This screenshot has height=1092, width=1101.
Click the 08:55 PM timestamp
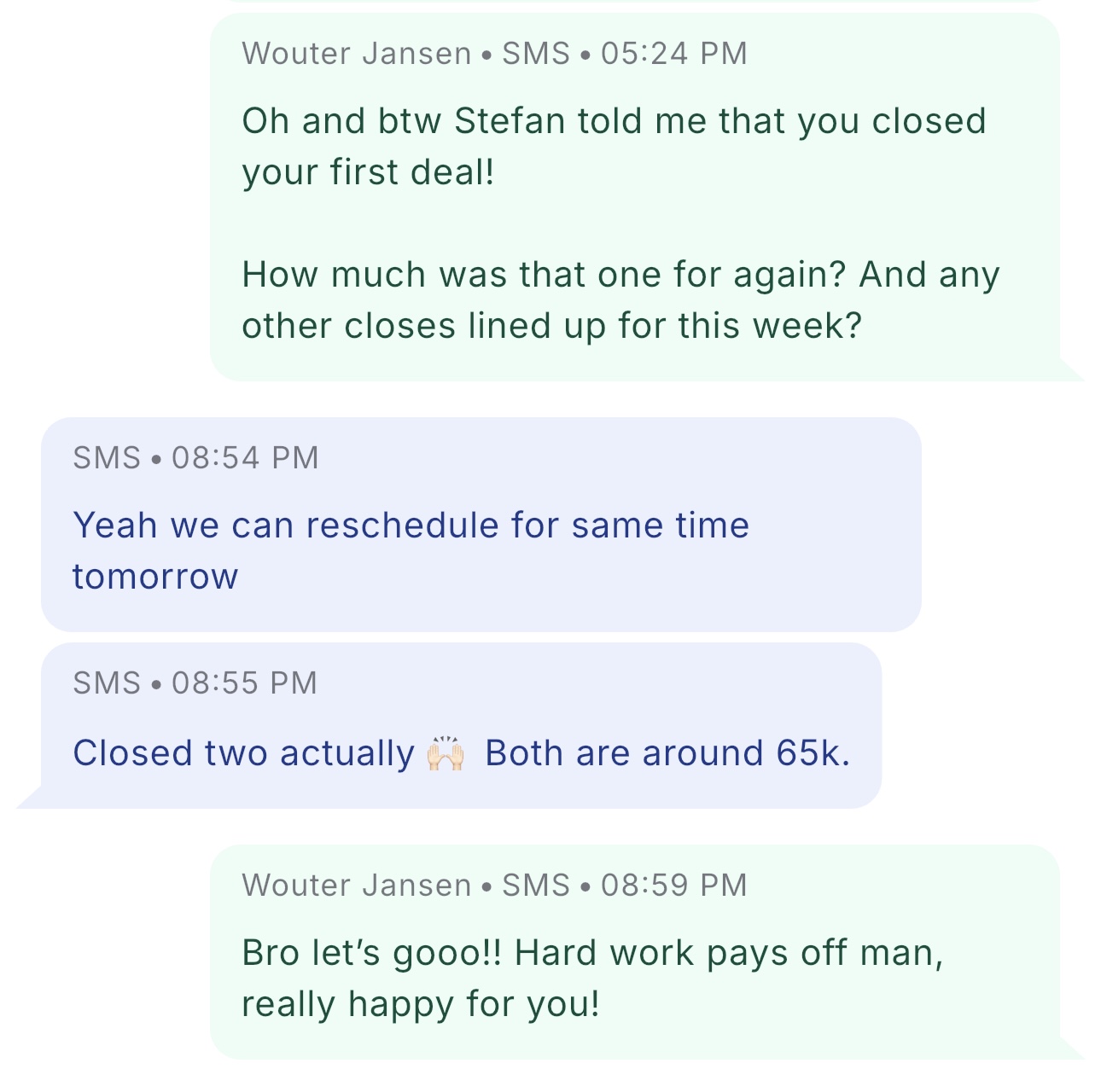(244, 683)
